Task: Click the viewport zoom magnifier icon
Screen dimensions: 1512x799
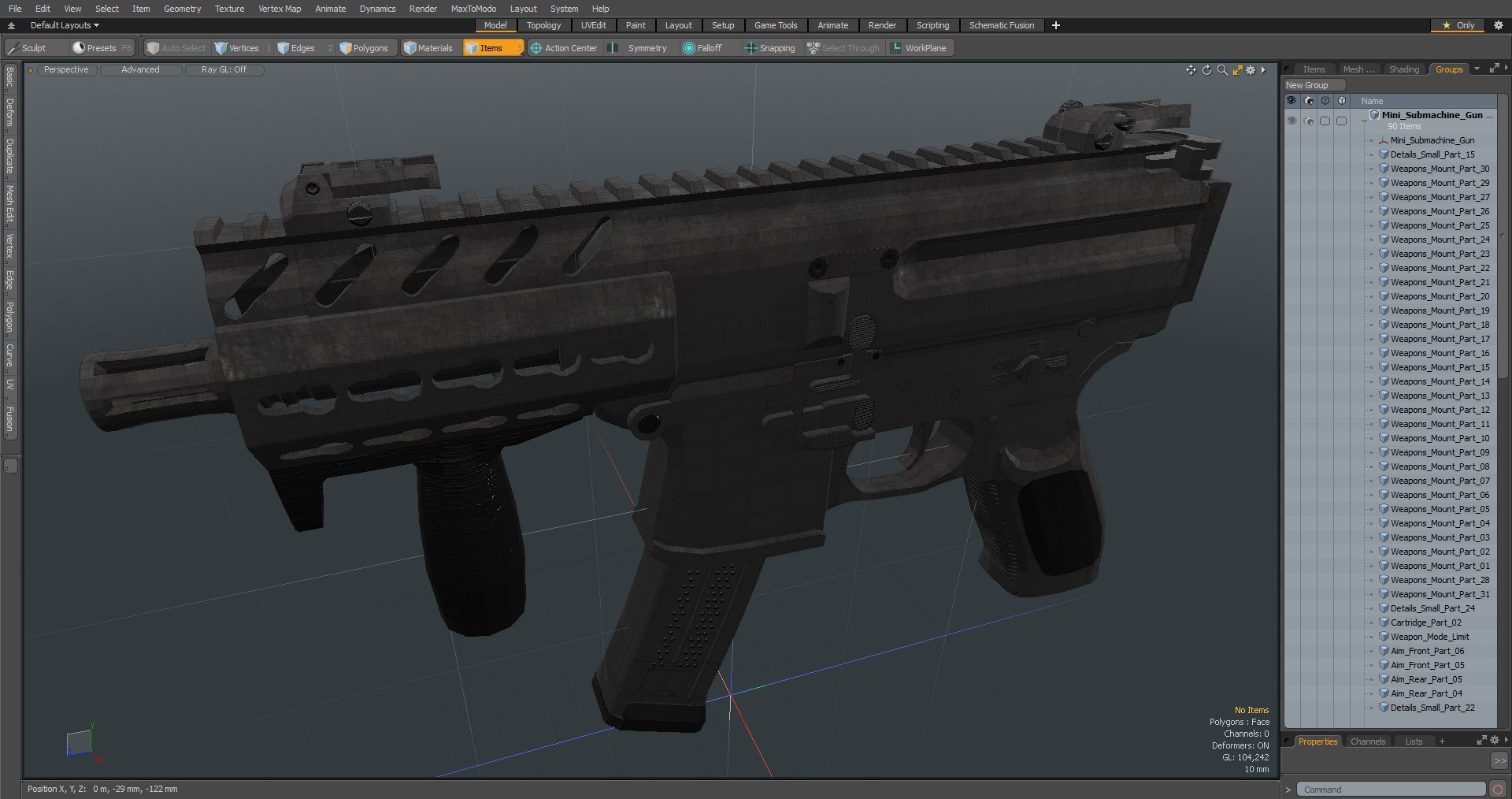Action: [1222, 70]
